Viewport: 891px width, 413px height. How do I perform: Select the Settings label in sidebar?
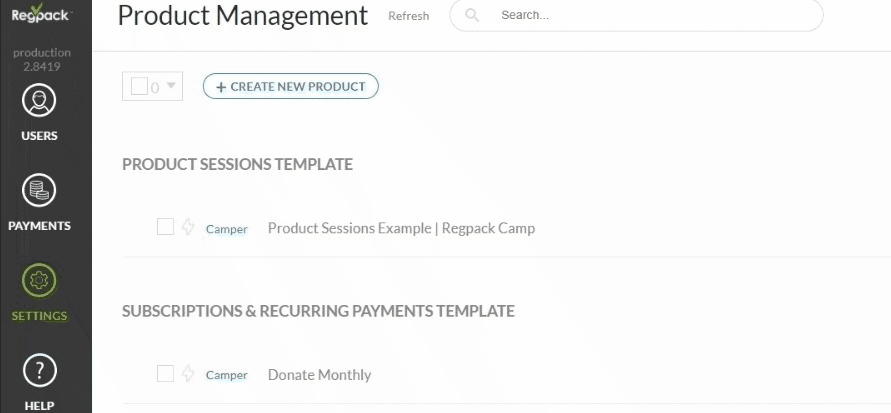[39, 316]
